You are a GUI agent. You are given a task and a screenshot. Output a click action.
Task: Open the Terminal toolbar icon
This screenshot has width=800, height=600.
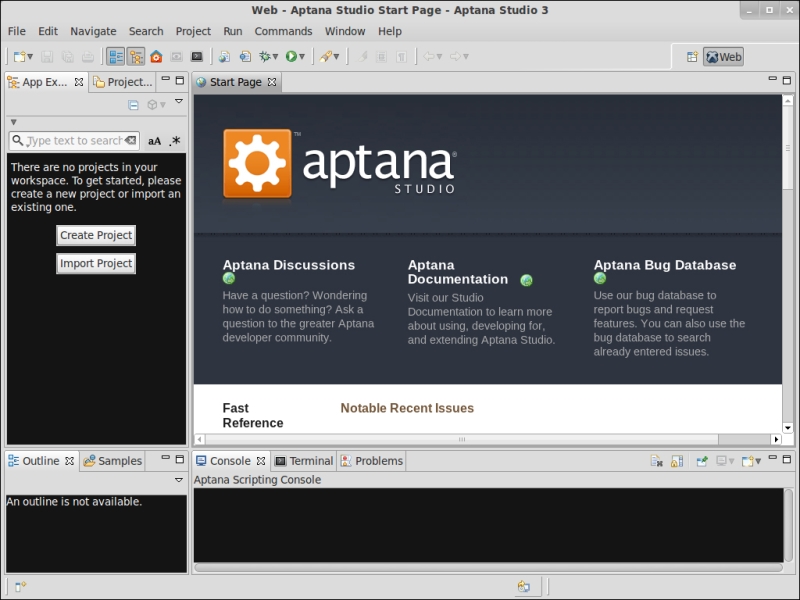197,57
